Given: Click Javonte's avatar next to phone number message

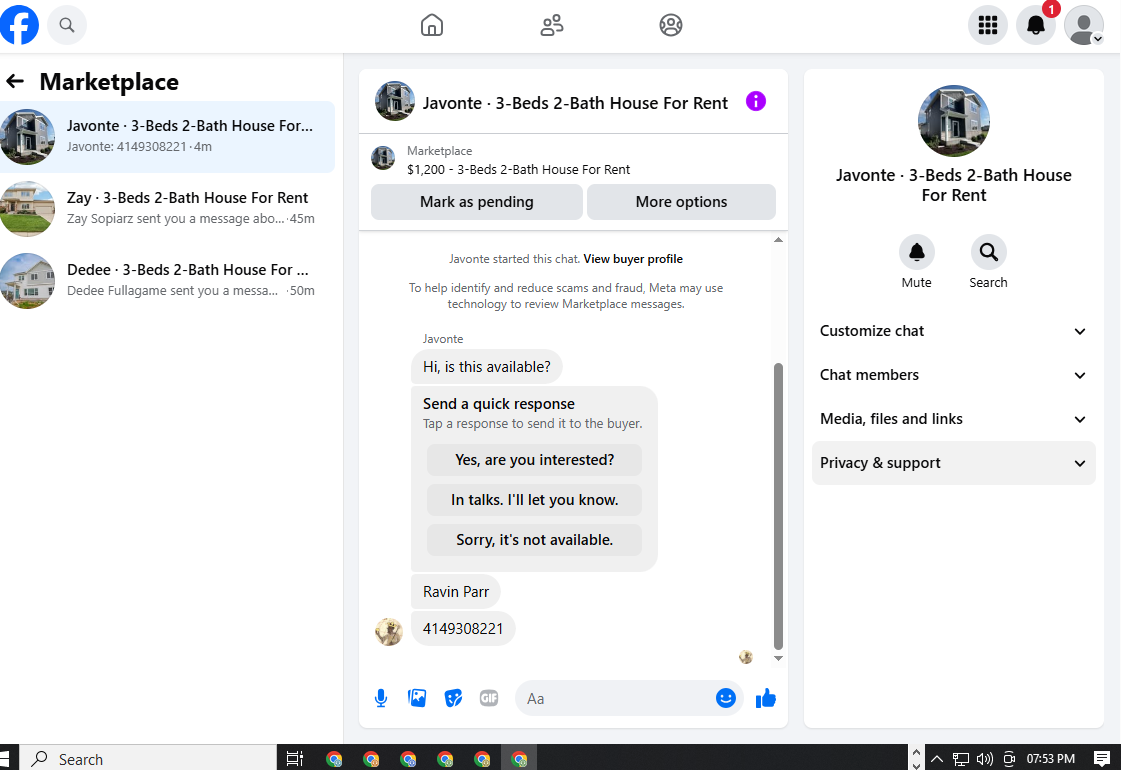Looking at the screenshot, I should click(389, 631).
